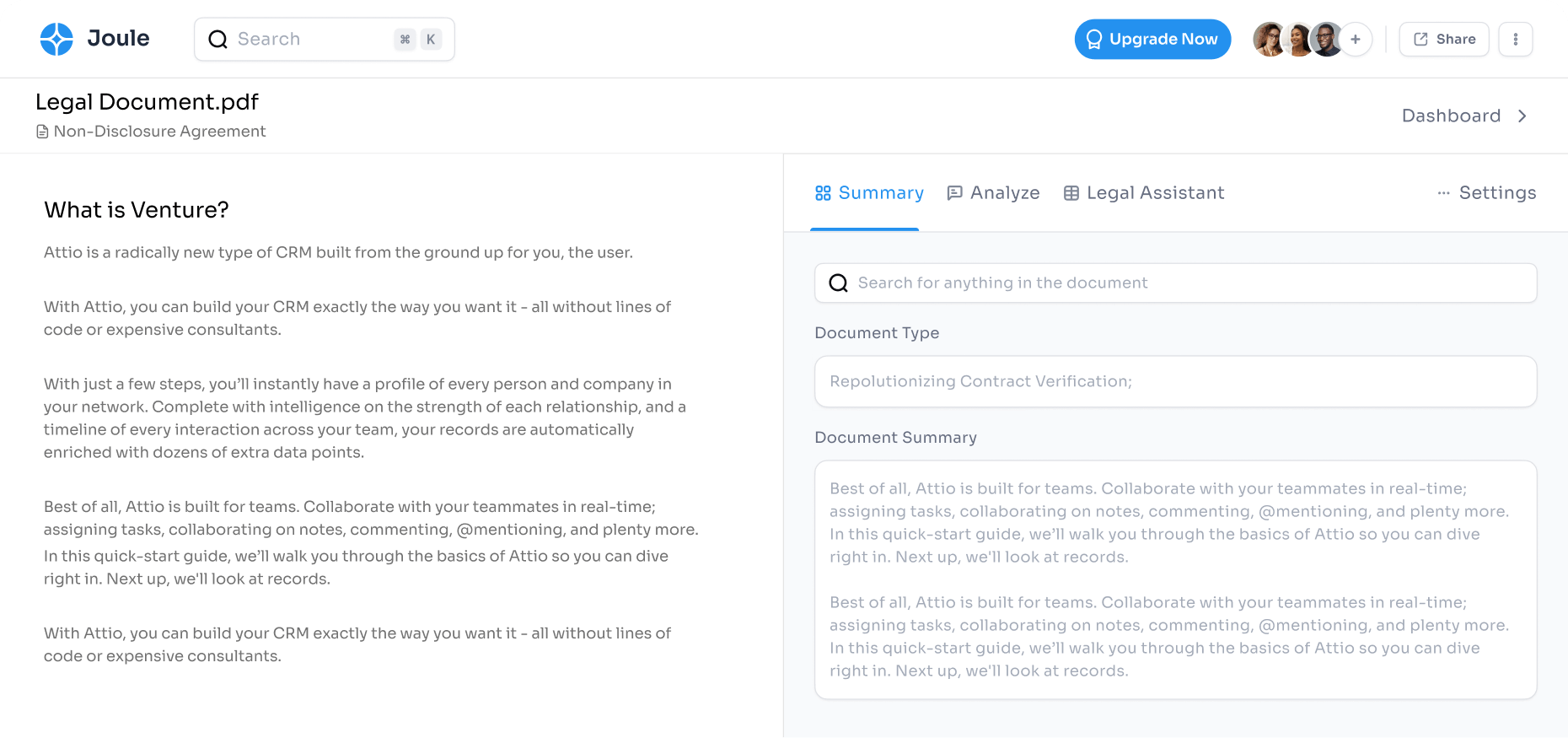1568x738 pixels.
Task: Click the Share button
Action: pos(1444,40)
